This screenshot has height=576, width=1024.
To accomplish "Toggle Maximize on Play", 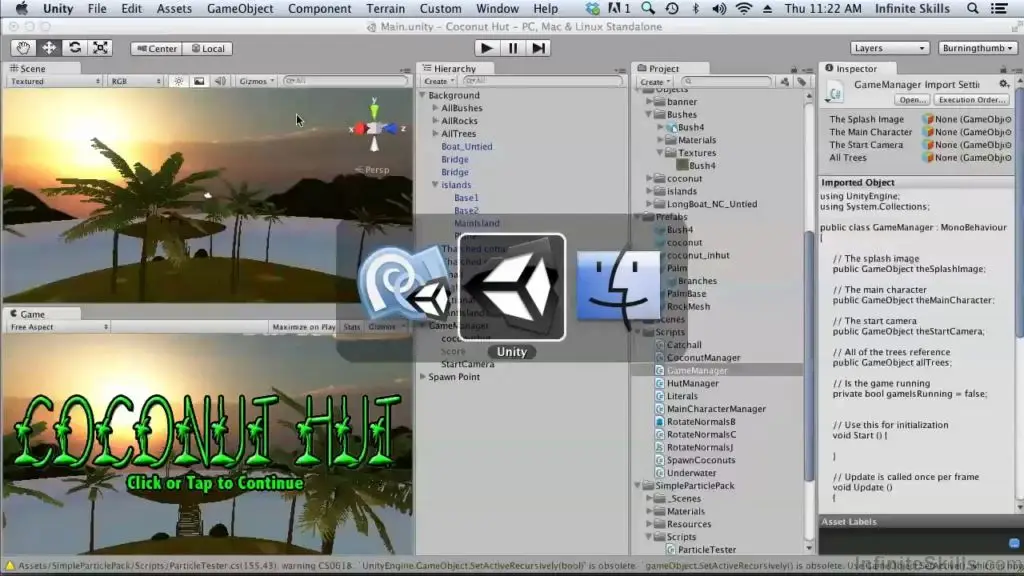I will click(304, 327).
